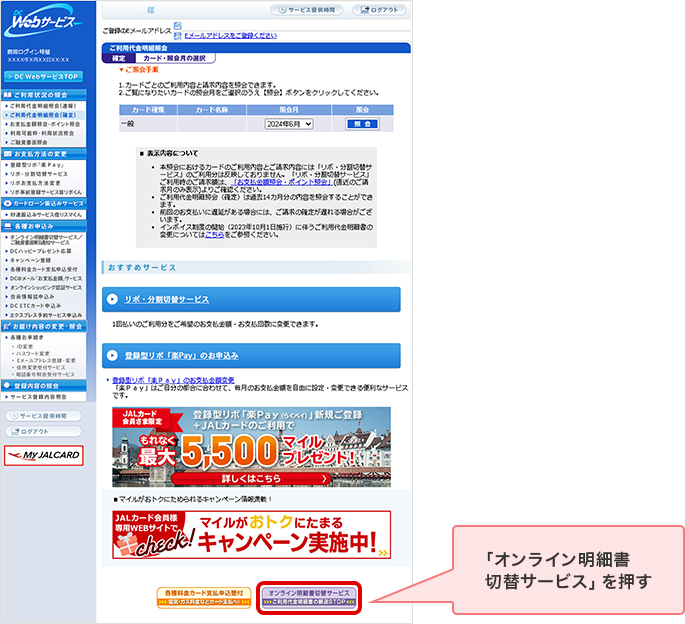The width and height of the screenshot is (685, 624).
Task: Open ご利用代金明細照会(速報) in sidebar
Action: [x=43, y=106]
